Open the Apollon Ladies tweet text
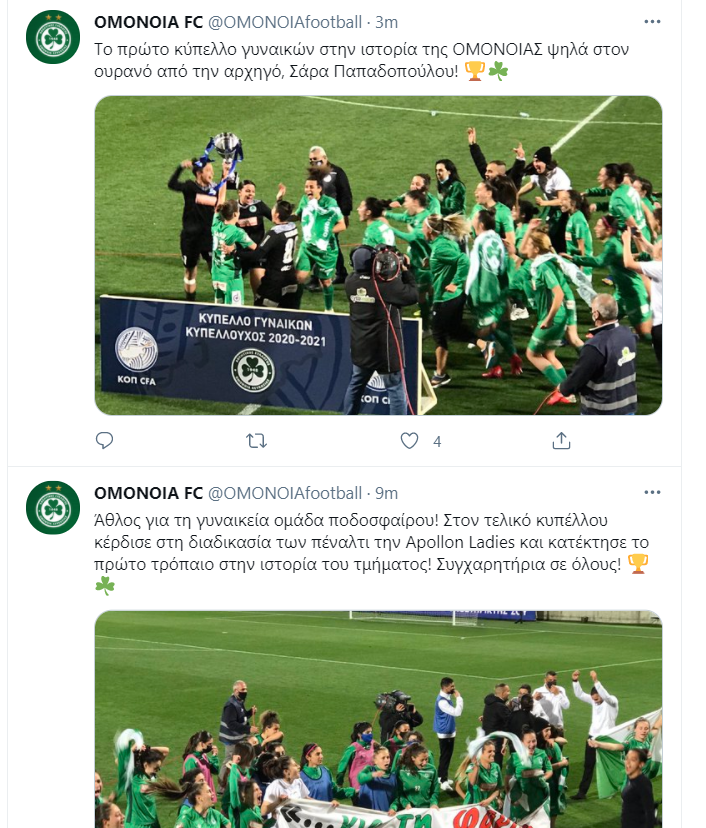The height and width of the screenshot is (828, 706). (371, 553)
